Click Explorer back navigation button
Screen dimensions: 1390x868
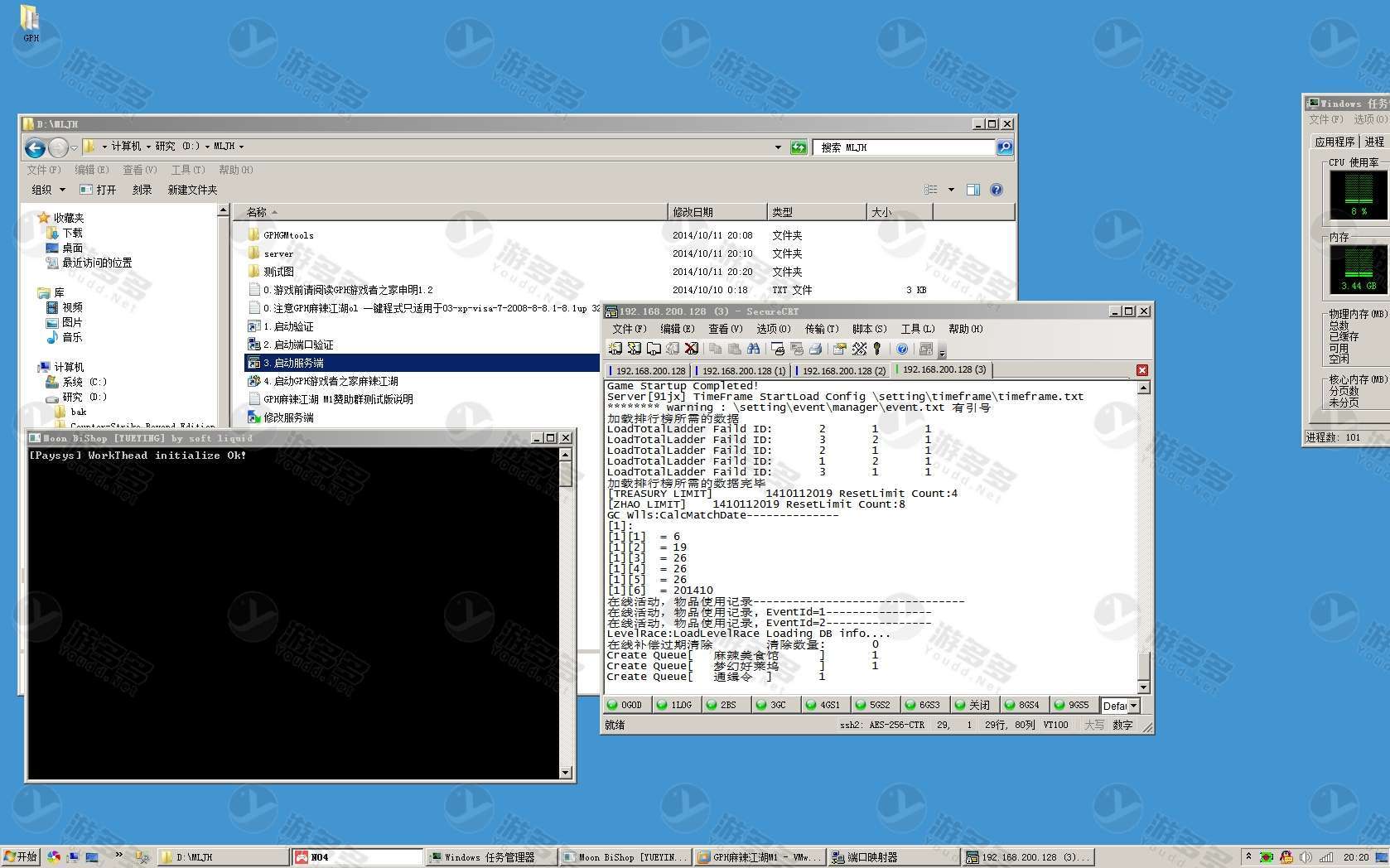(35, 147)
